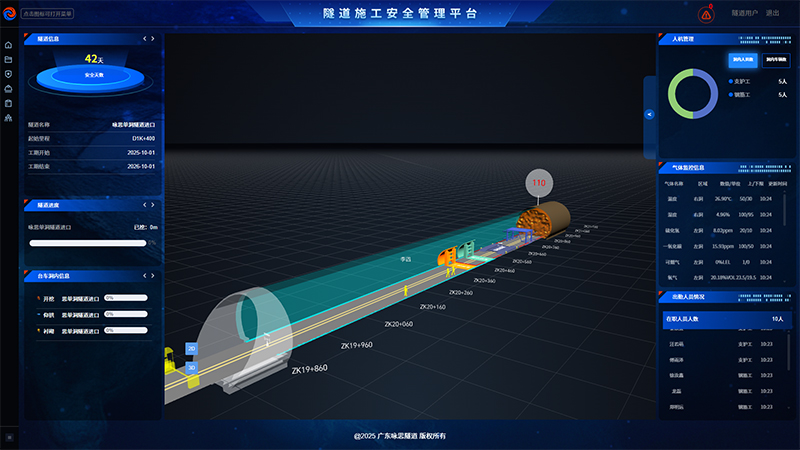Go to next item in 隧道信息 panel
Viewport: 800px width, 450px height.
(x=153, y=39)
